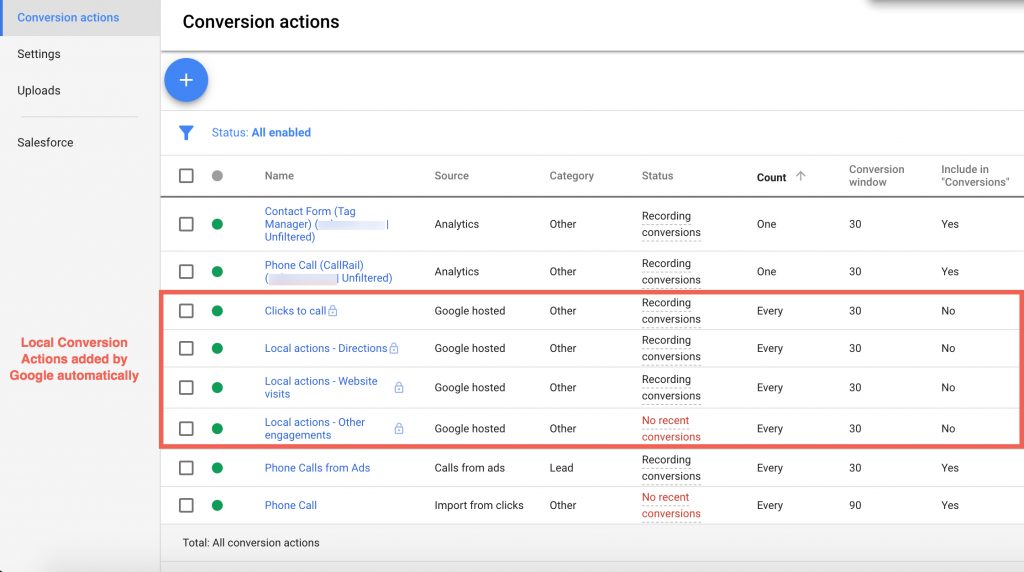Open the Clicks to call conversion action

295,311
